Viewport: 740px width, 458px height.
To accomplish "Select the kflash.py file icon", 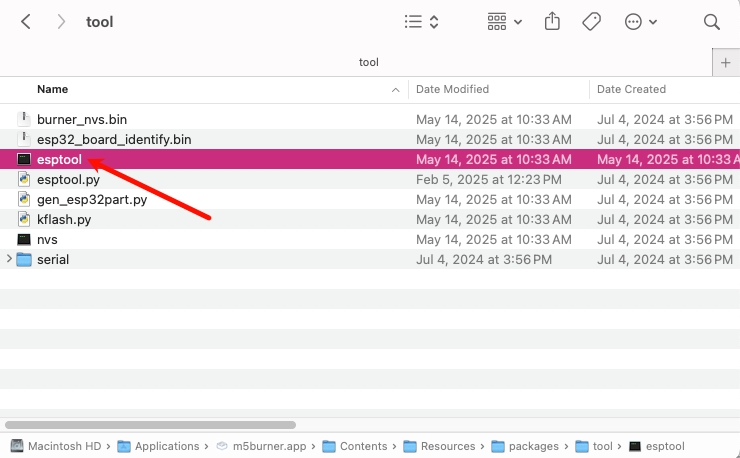I will click(x=24, y=220).
